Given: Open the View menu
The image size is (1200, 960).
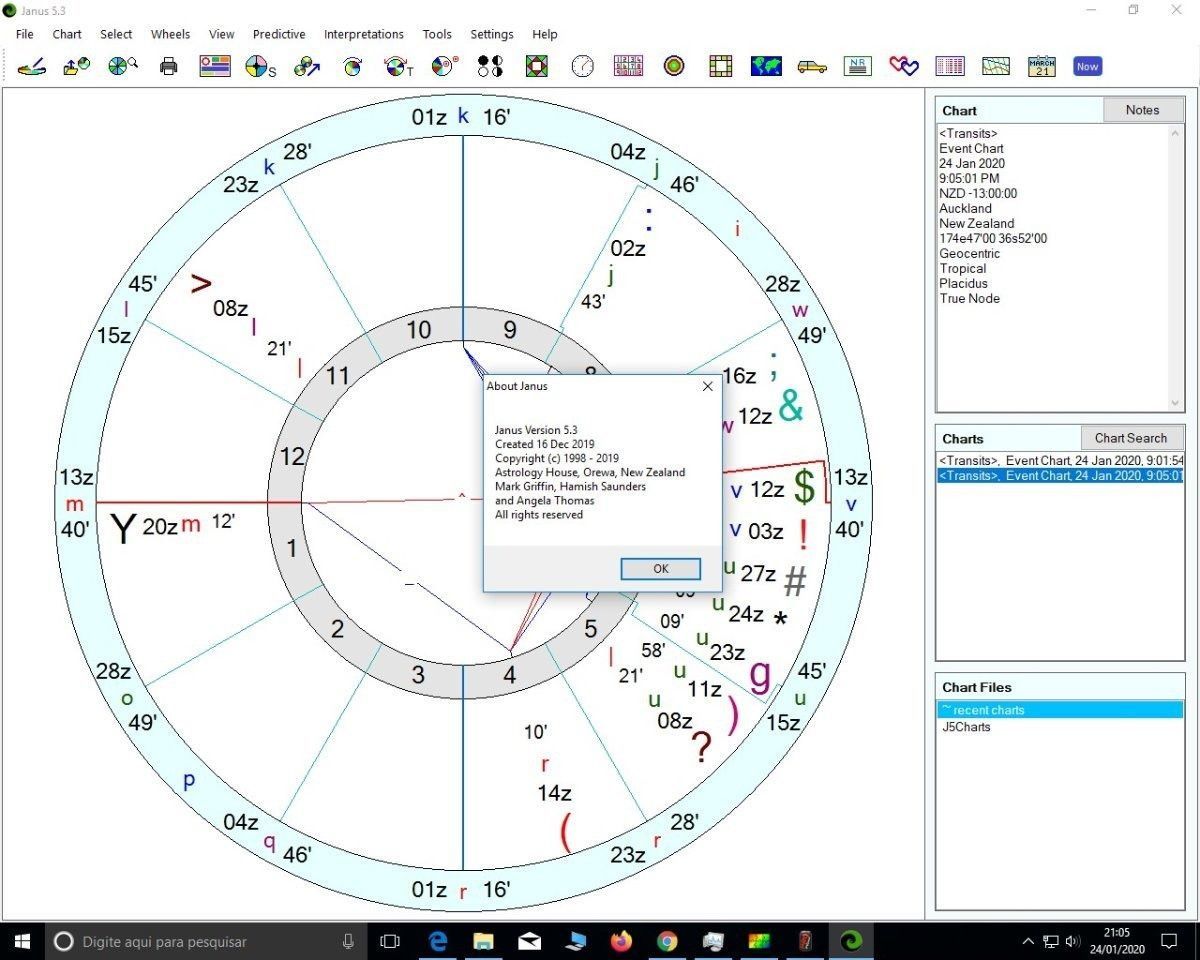Looking at the screenshot, I should [222, 34].
